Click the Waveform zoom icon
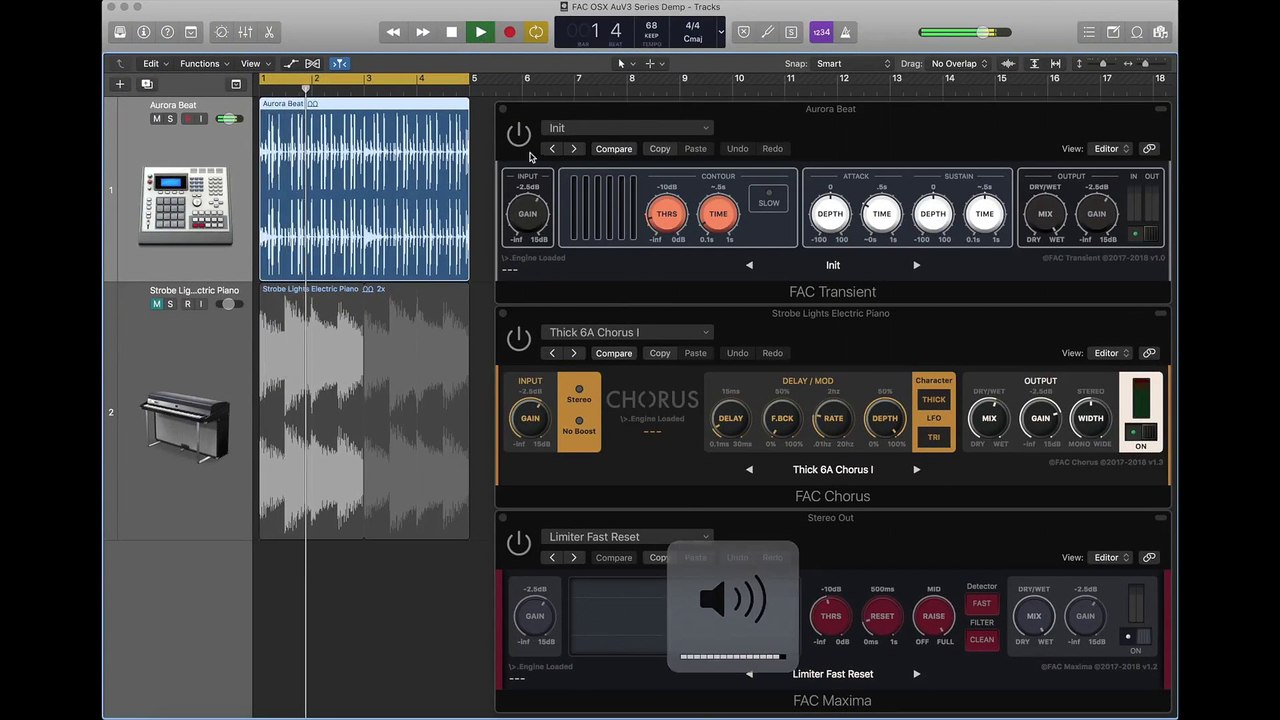The height and width of the screenshot is (720, 1280). (x=1008, y=63)
